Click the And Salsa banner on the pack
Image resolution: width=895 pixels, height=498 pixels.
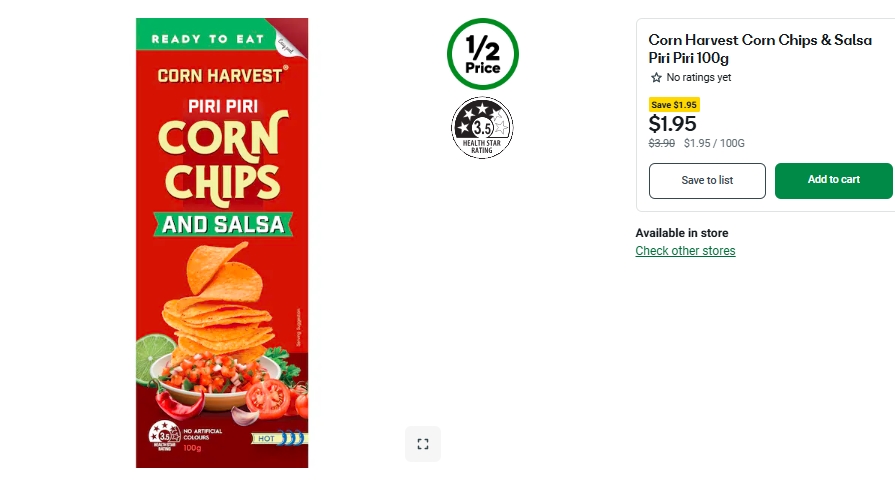pos(222,224)
